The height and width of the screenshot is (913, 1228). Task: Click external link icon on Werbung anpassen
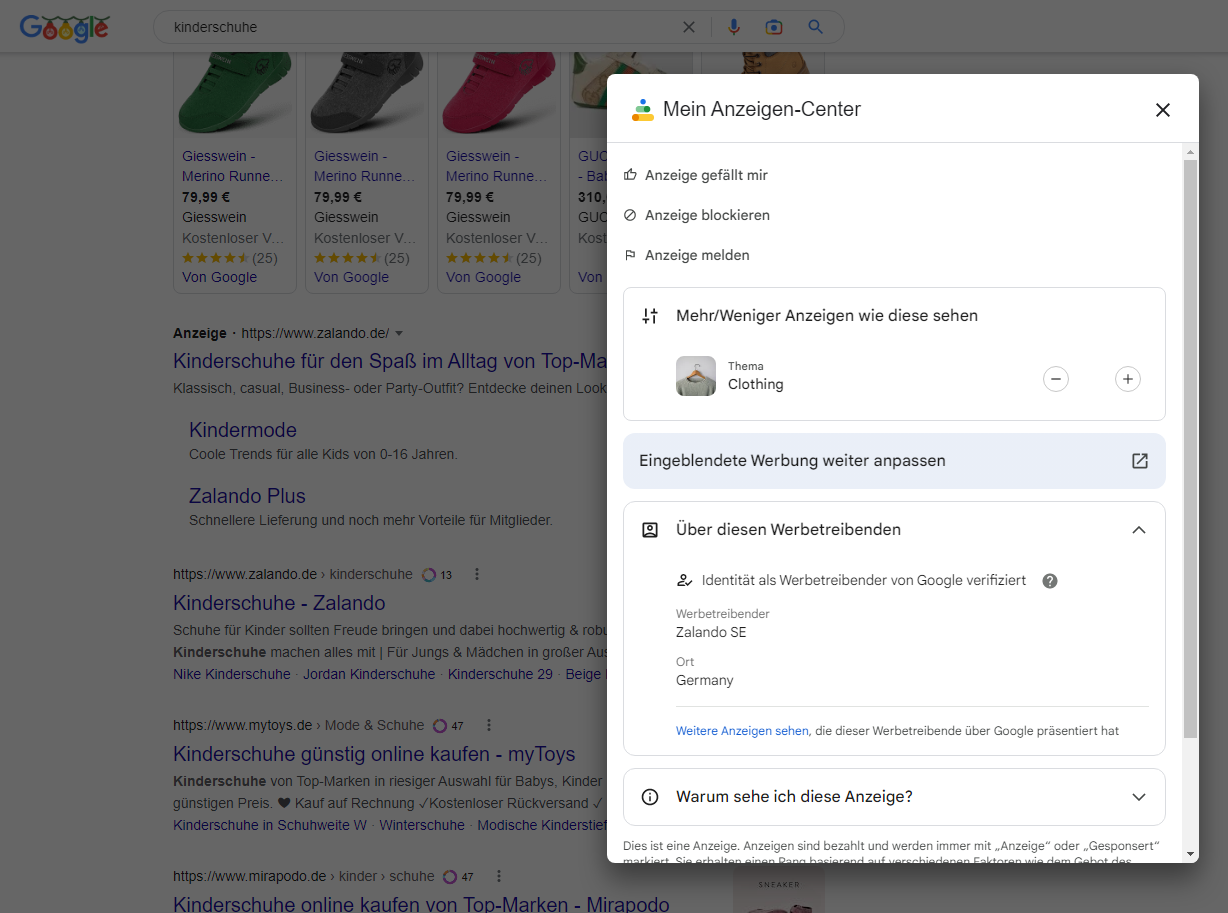coord(1140,461)
